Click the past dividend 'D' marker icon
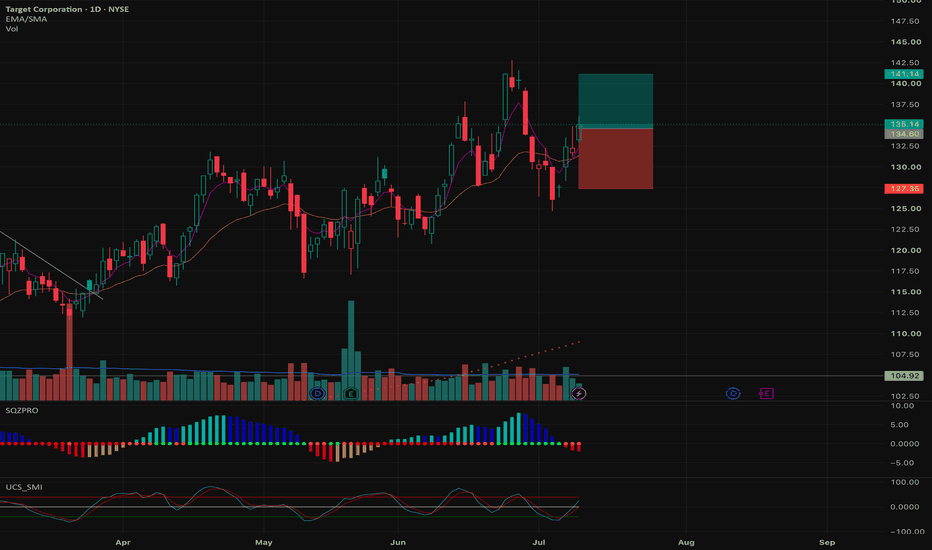 [x=317, y=394]
